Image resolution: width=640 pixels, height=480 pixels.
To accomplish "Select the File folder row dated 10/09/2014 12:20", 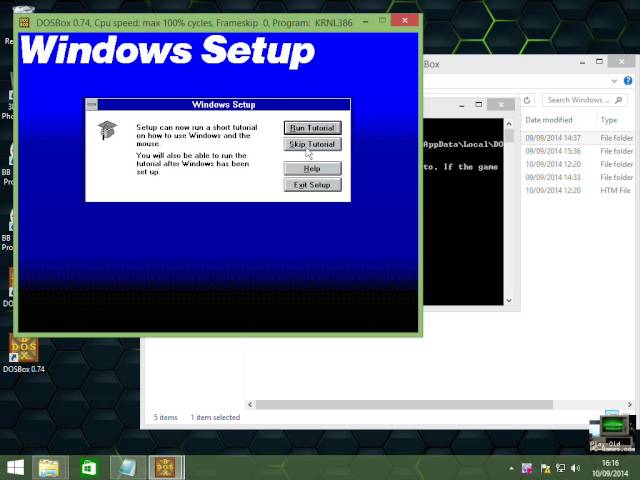I will coord(579,164).
